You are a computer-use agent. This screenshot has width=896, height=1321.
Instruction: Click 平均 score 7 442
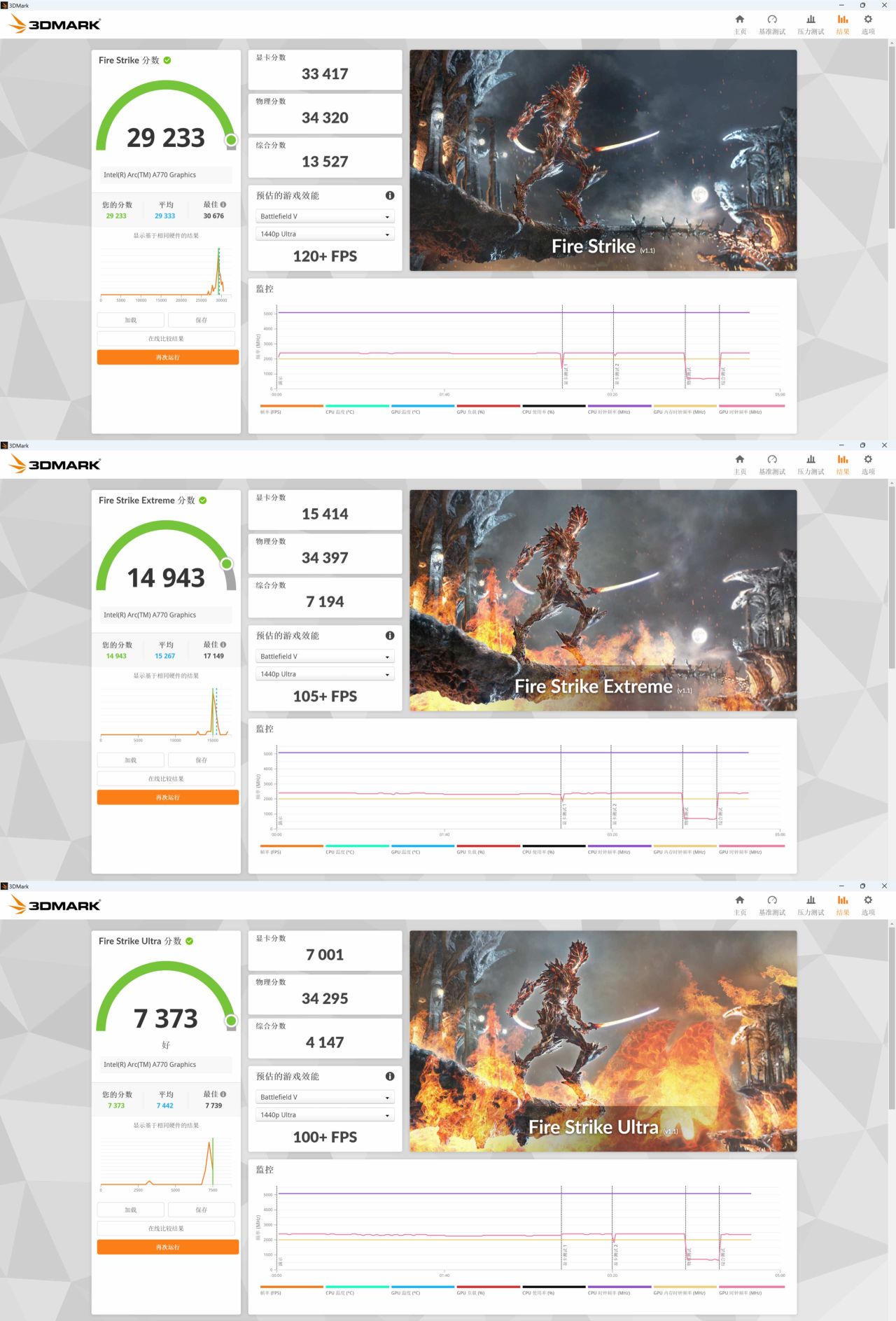pyautogui.click(x=165, y=1106)
